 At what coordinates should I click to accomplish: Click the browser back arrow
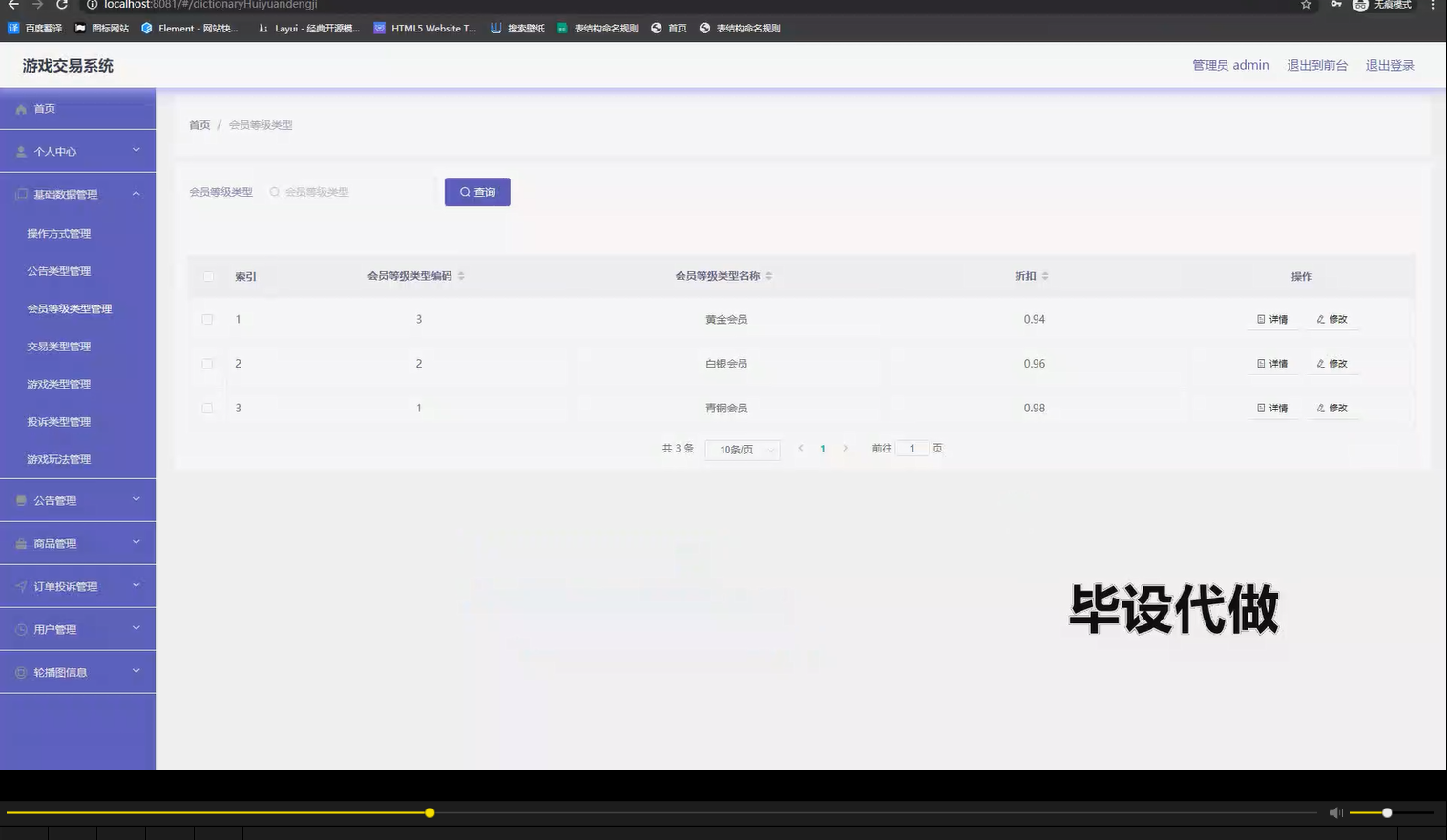[13, 5]
